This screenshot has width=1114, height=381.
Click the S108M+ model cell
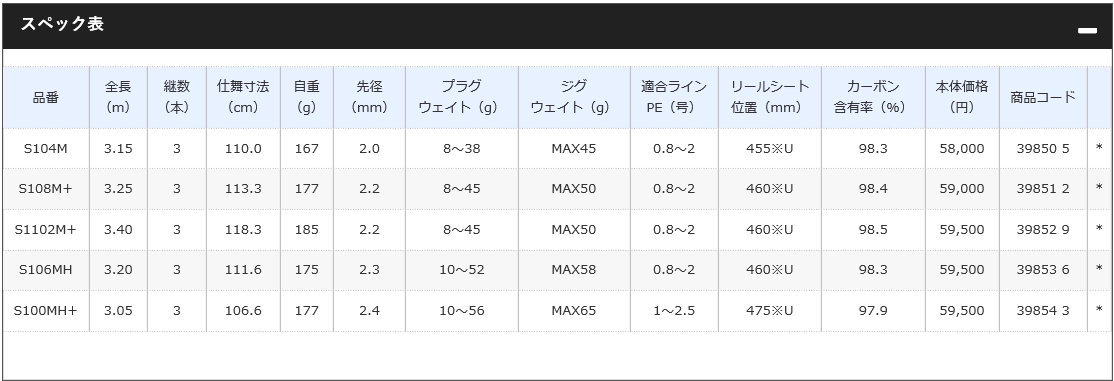click(46, 189)
